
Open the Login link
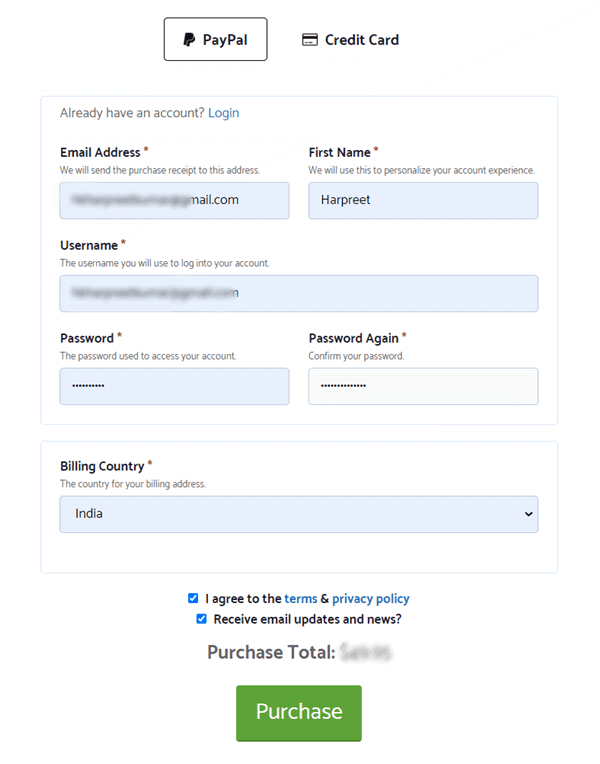coord(224,113)
